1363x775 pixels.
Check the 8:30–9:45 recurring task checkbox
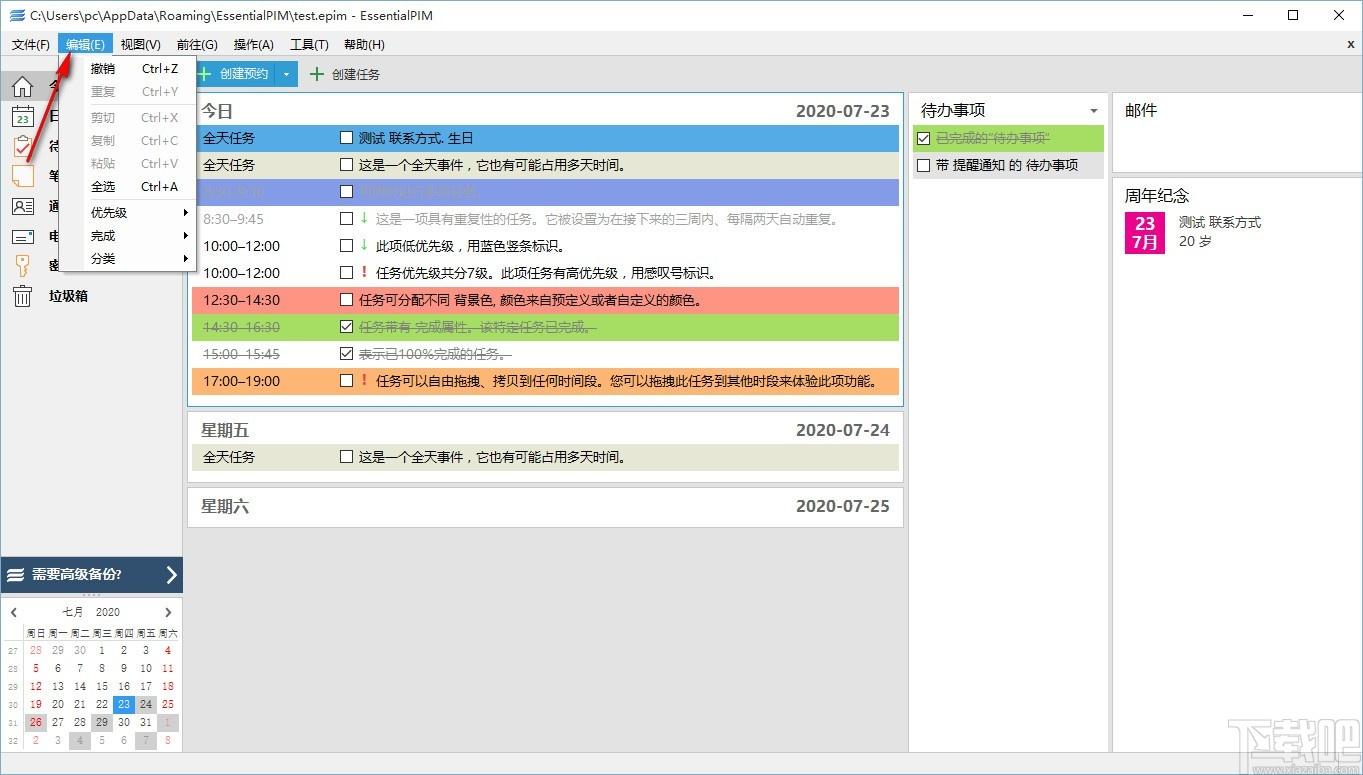coord(346,218)
